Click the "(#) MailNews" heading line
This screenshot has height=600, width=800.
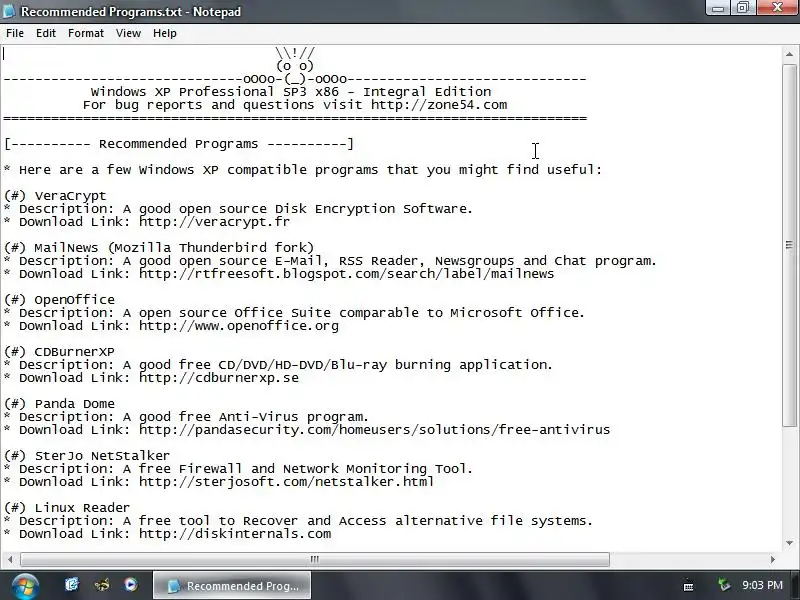pyautogui.click(x=159, y=248)
